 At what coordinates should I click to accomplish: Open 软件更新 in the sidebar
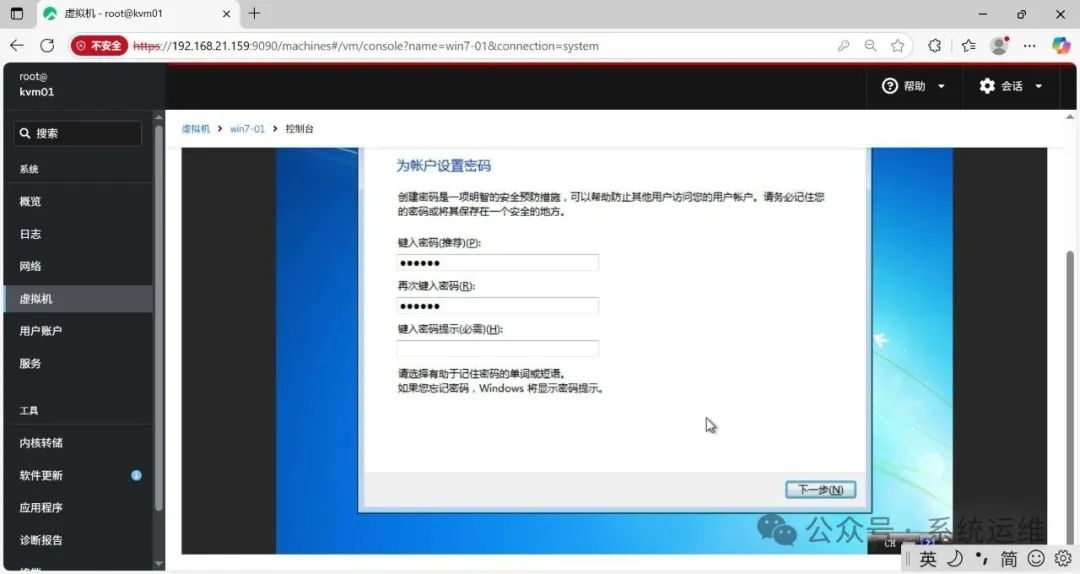(78, 475)
